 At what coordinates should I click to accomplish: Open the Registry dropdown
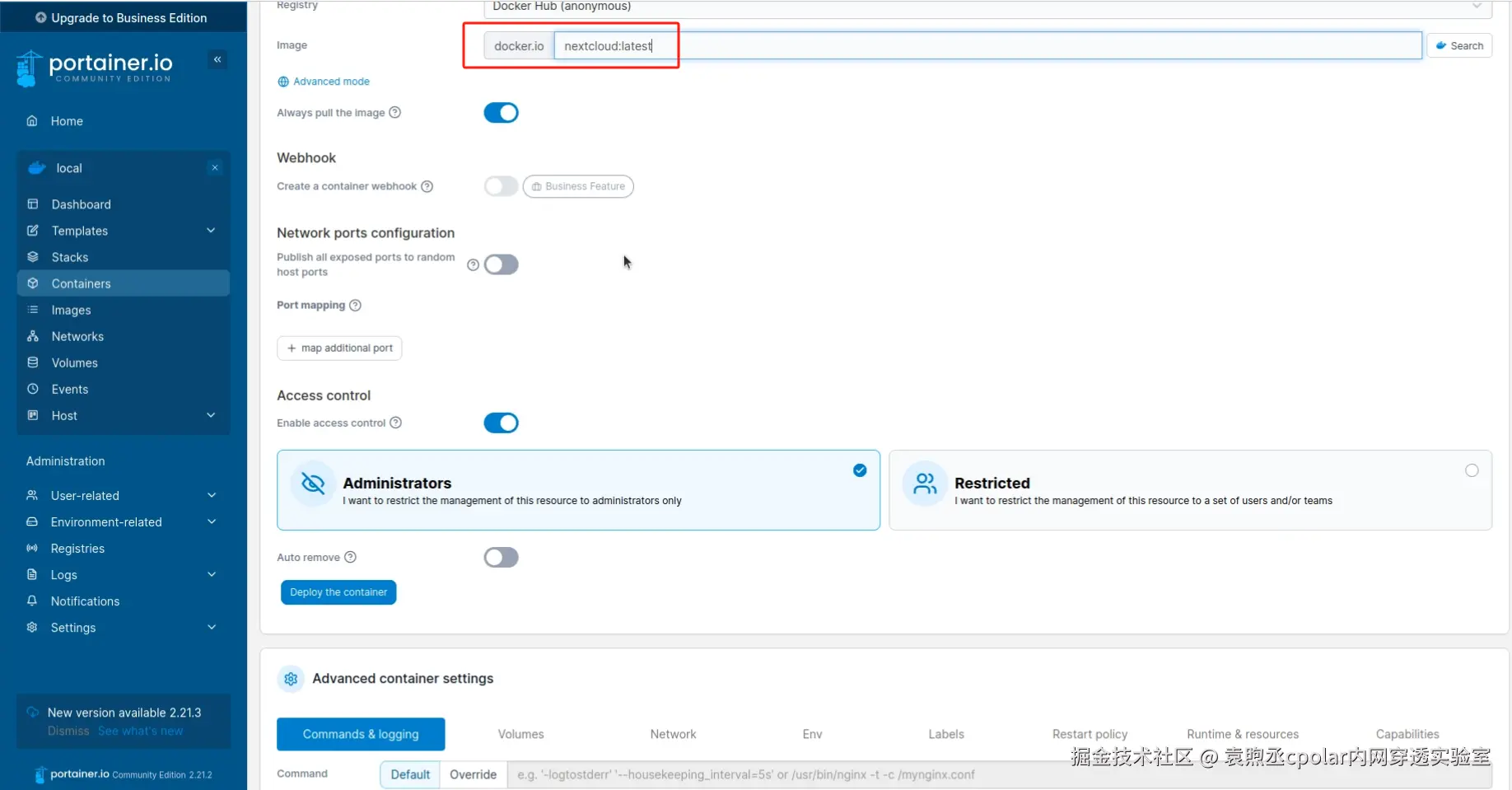tap(987, 8)
